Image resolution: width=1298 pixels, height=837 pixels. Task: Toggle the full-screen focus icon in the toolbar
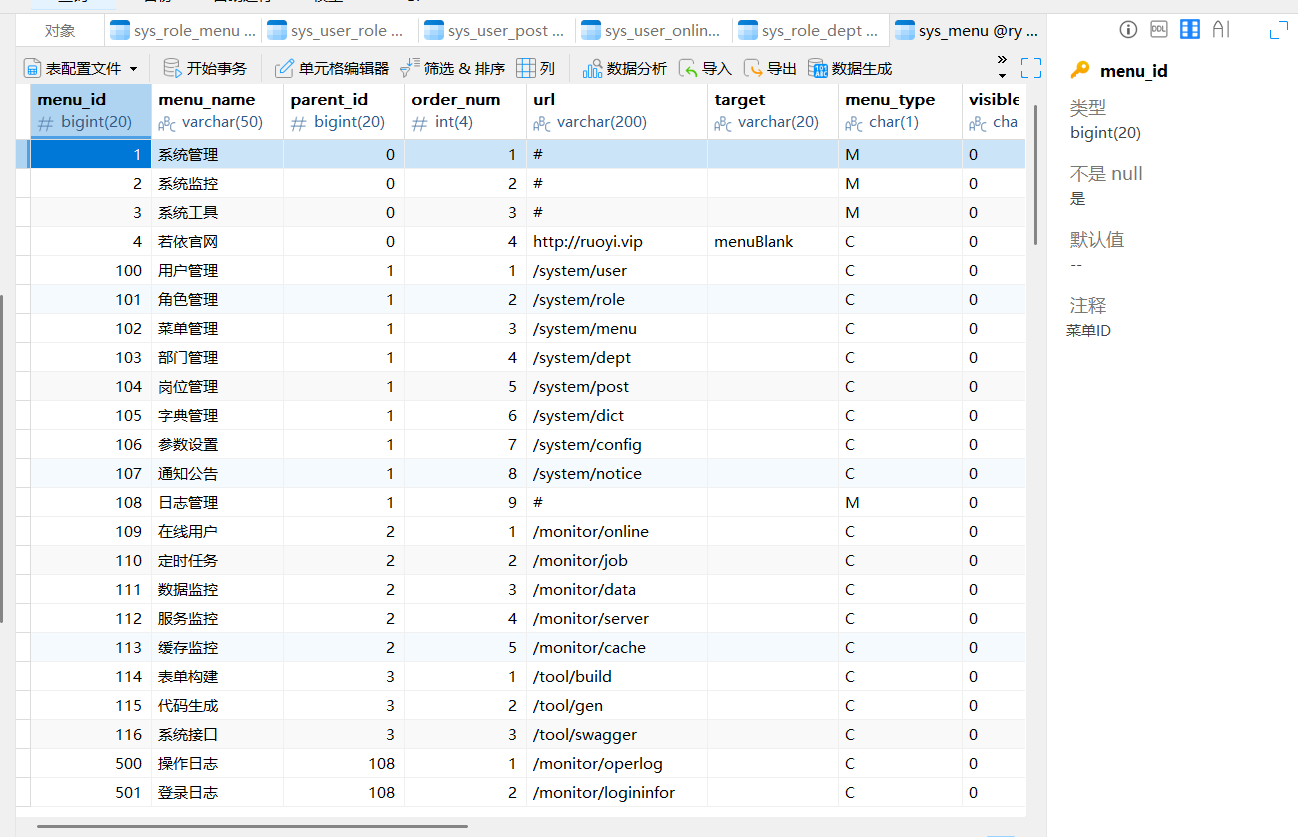coord(1030,68)
